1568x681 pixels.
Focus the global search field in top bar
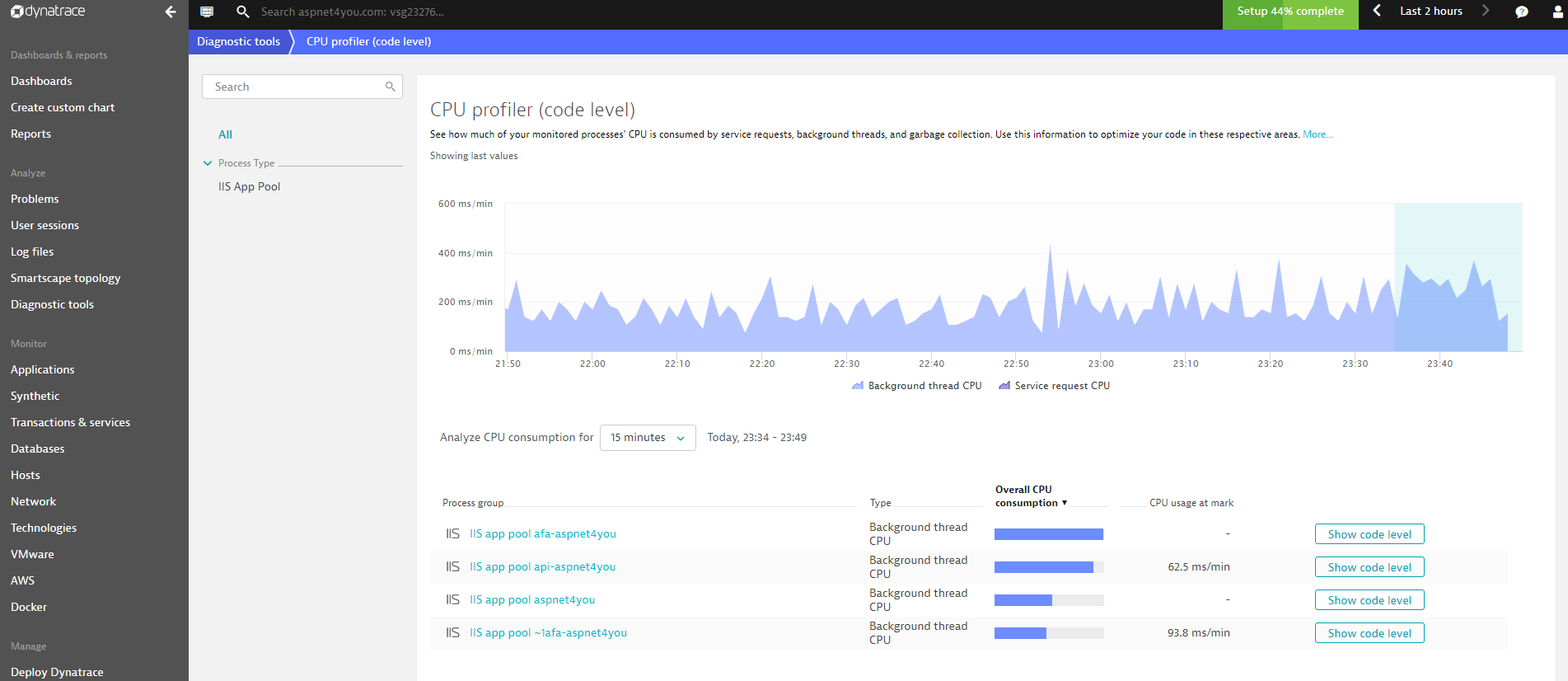point(353,12)
